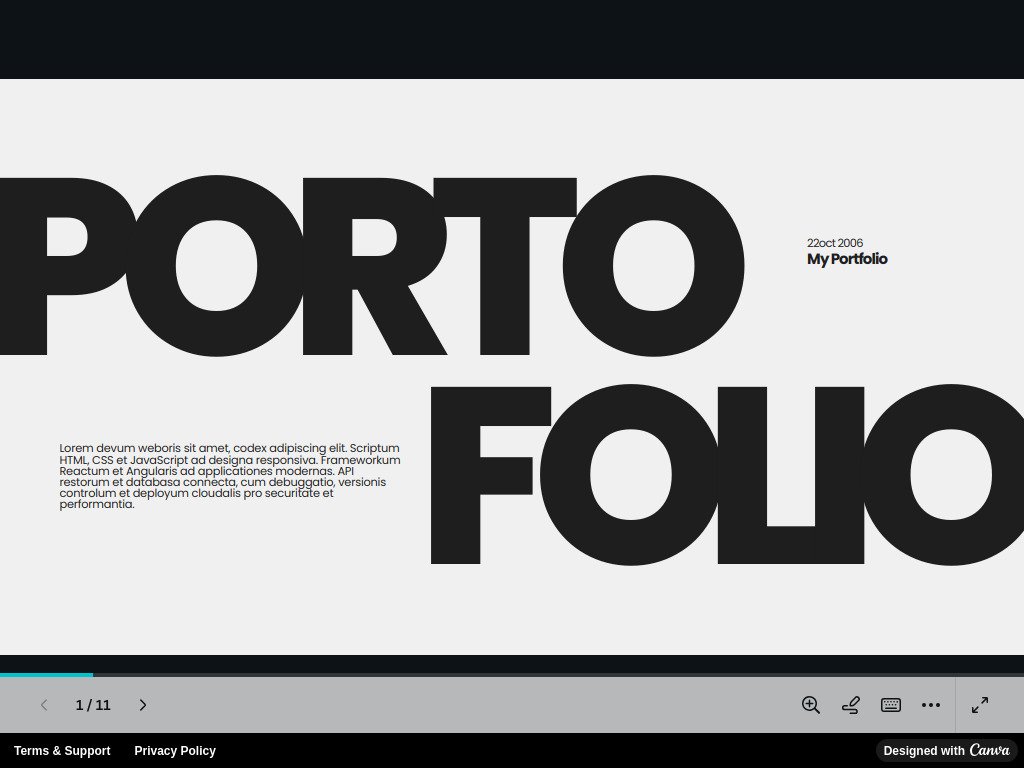This screenshot has height=768, width=1024.
Task: Select the Zoom magnifier icon
Action: pos(810,705)
